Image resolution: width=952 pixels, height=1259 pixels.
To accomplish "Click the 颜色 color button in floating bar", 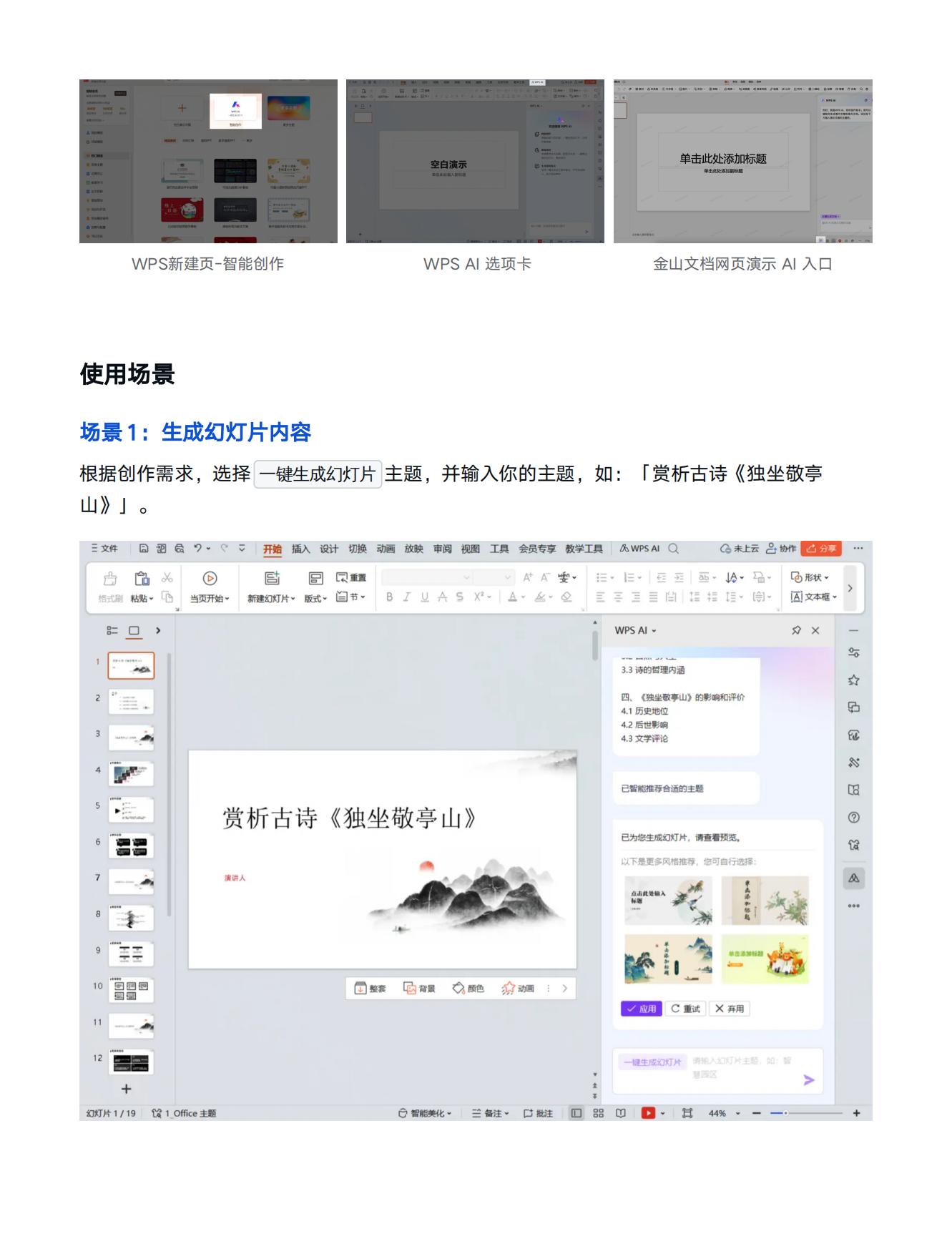I will tap(468, 989).
